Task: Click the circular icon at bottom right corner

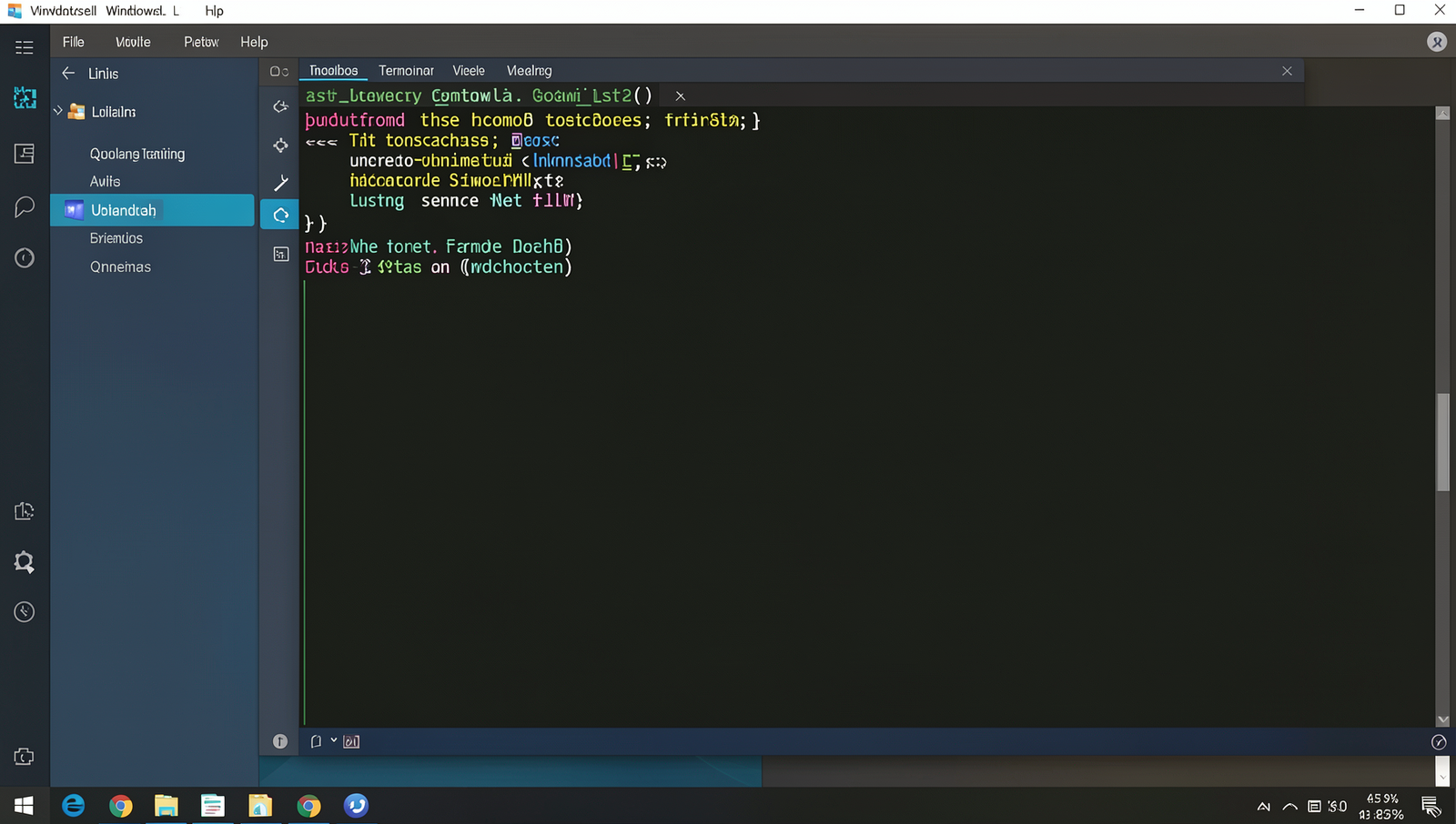Action: click(x=1439, y=742)
